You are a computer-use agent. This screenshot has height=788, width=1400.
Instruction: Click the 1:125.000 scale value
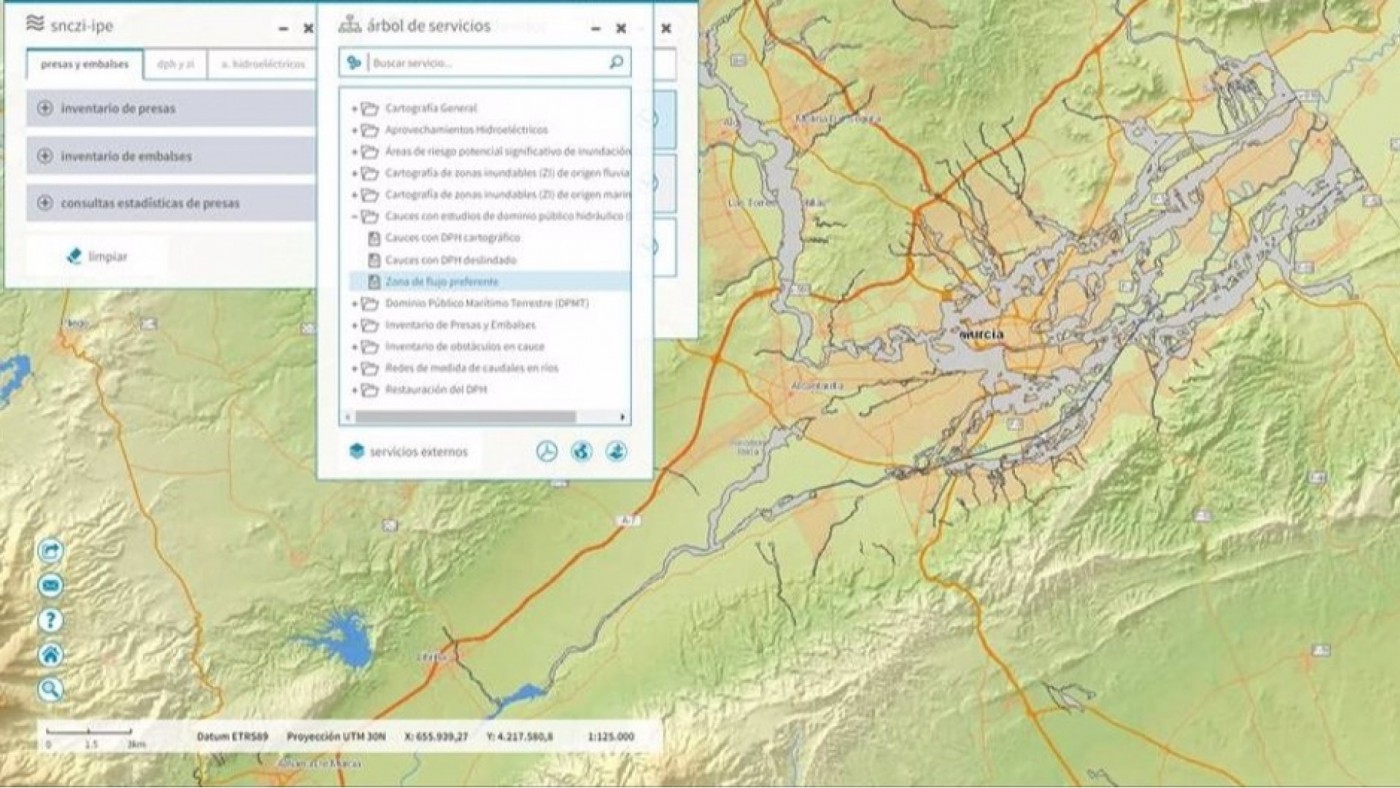point(611,736)
